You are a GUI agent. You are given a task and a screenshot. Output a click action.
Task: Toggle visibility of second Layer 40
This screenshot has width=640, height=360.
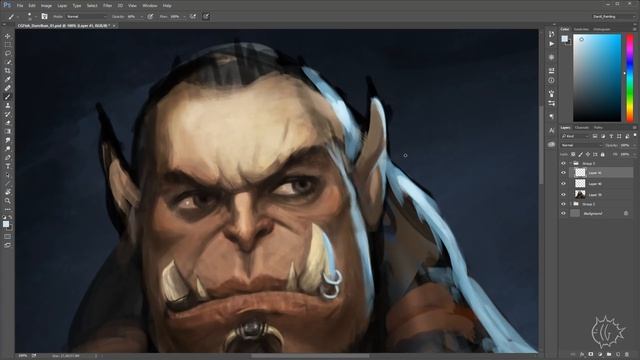coord(563,184)
